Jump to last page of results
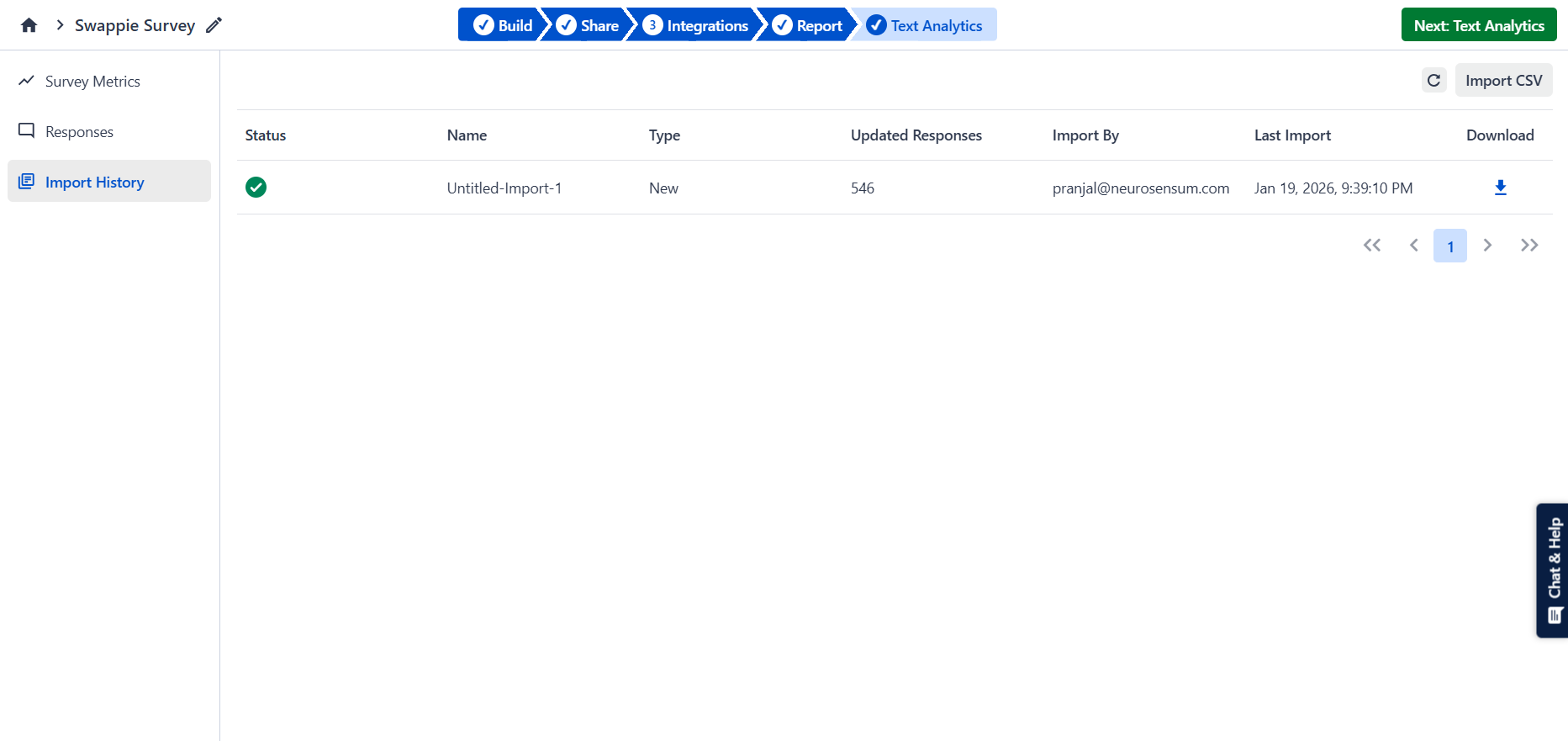Viewport: 1568px width, 741px height. click(x=1529, y=246)
